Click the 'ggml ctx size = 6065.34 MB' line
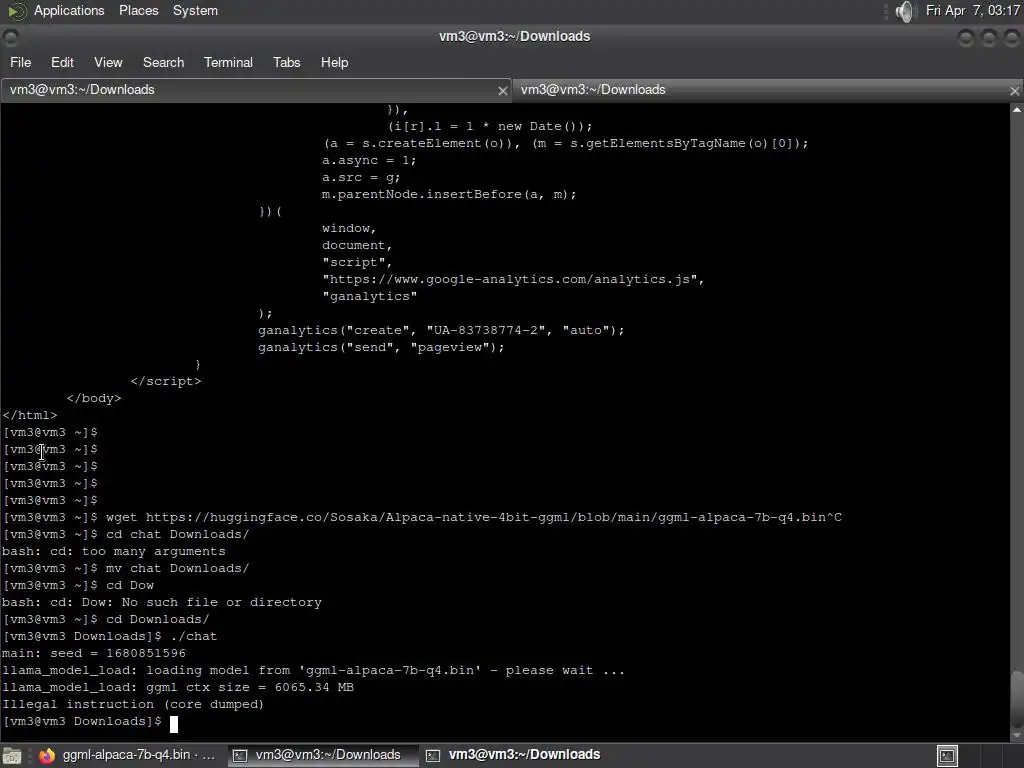The width and height of the screenshot is (1024, 768). (x=178, y=687)
